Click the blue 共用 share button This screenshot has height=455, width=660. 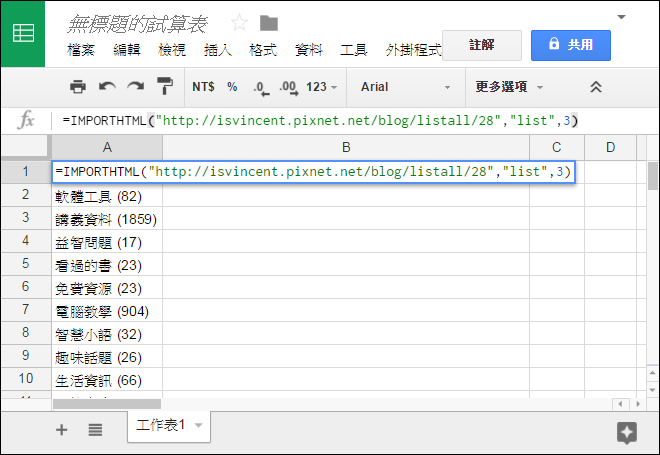pos(571,45)
